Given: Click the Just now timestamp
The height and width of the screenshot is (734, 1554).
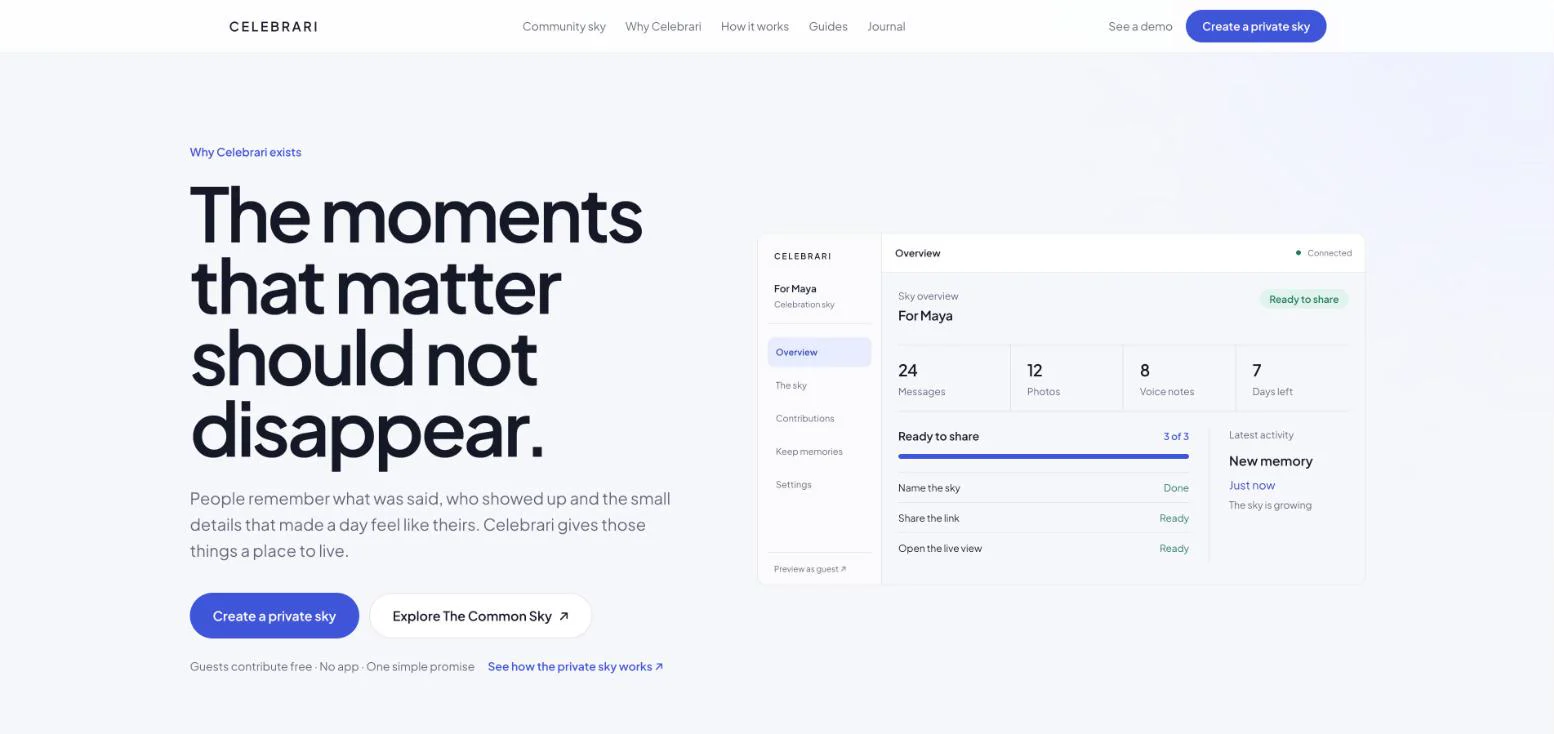Looking at the screenshot, I should (1252, 485).
